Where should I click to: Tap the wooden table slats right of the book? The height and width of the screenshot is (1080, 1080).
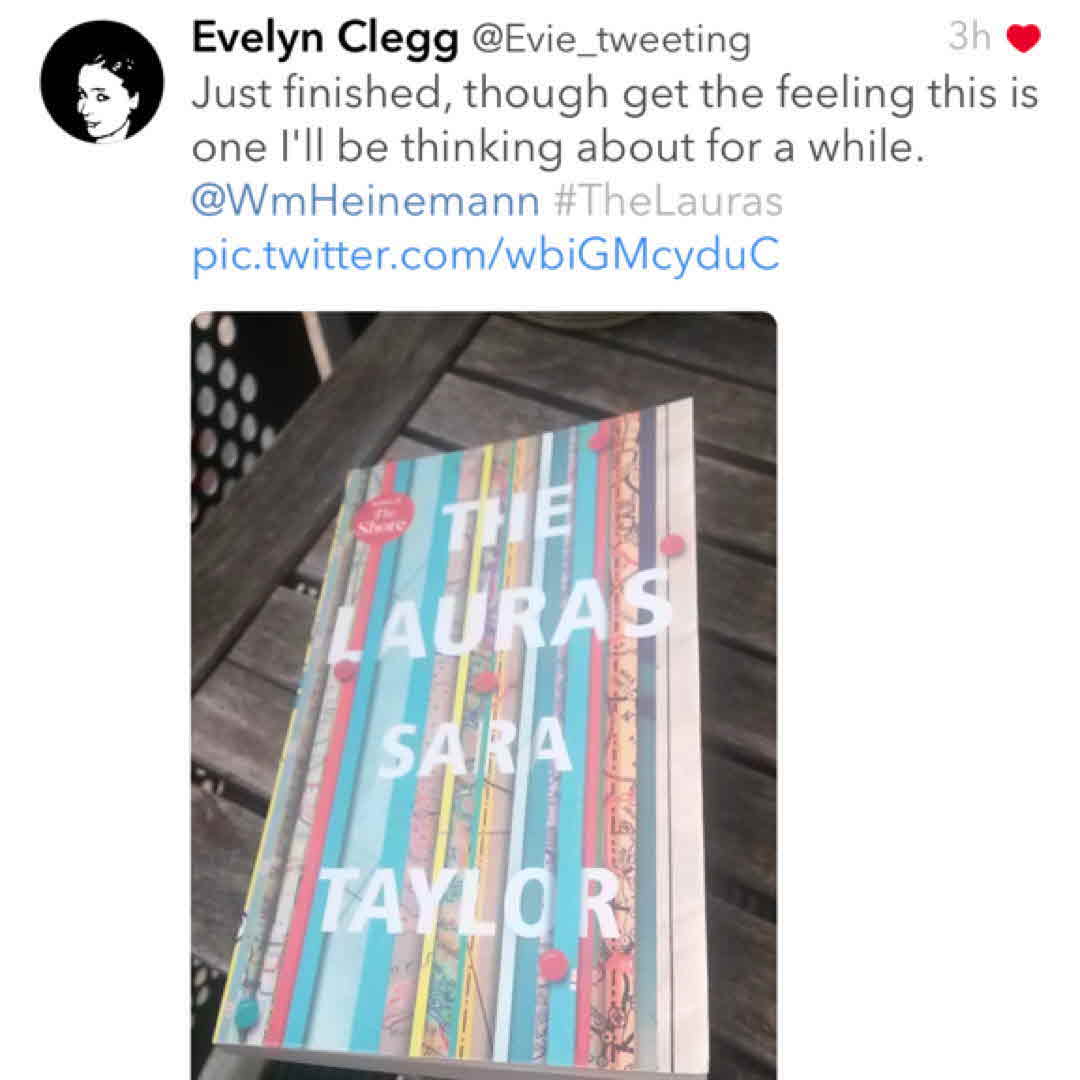(x=737, y=689)
